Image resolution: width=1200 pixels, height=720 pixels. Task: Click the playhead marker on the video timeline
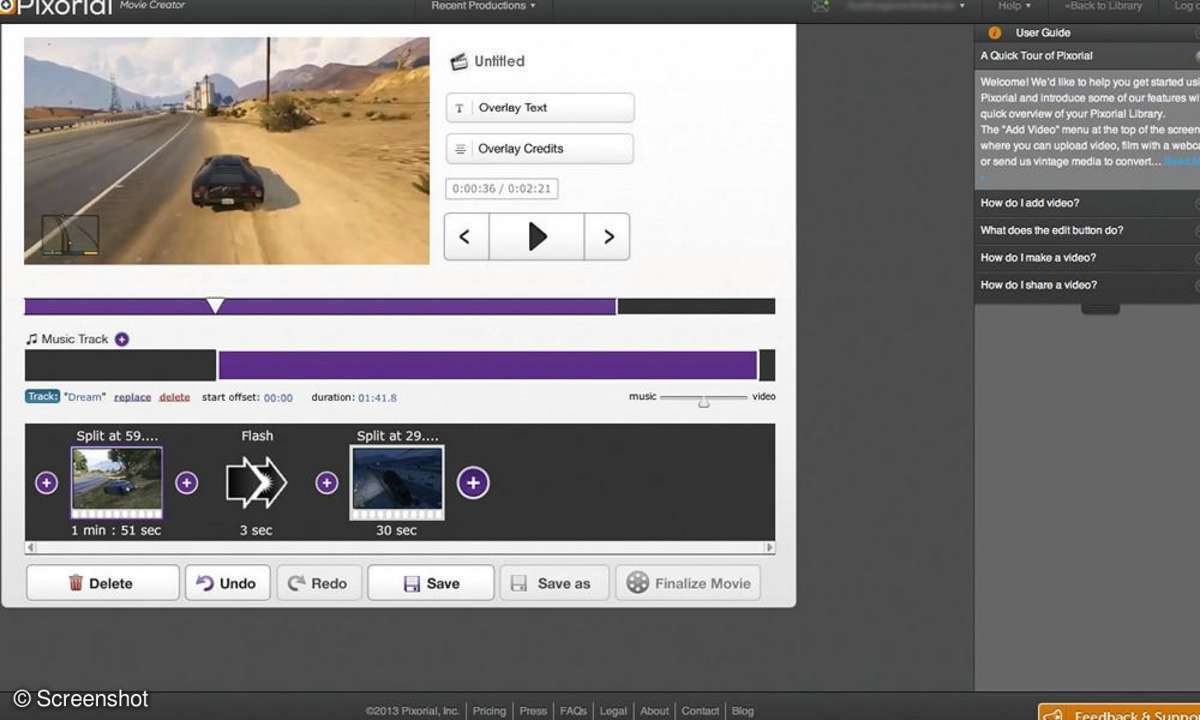tap(215, 305)
